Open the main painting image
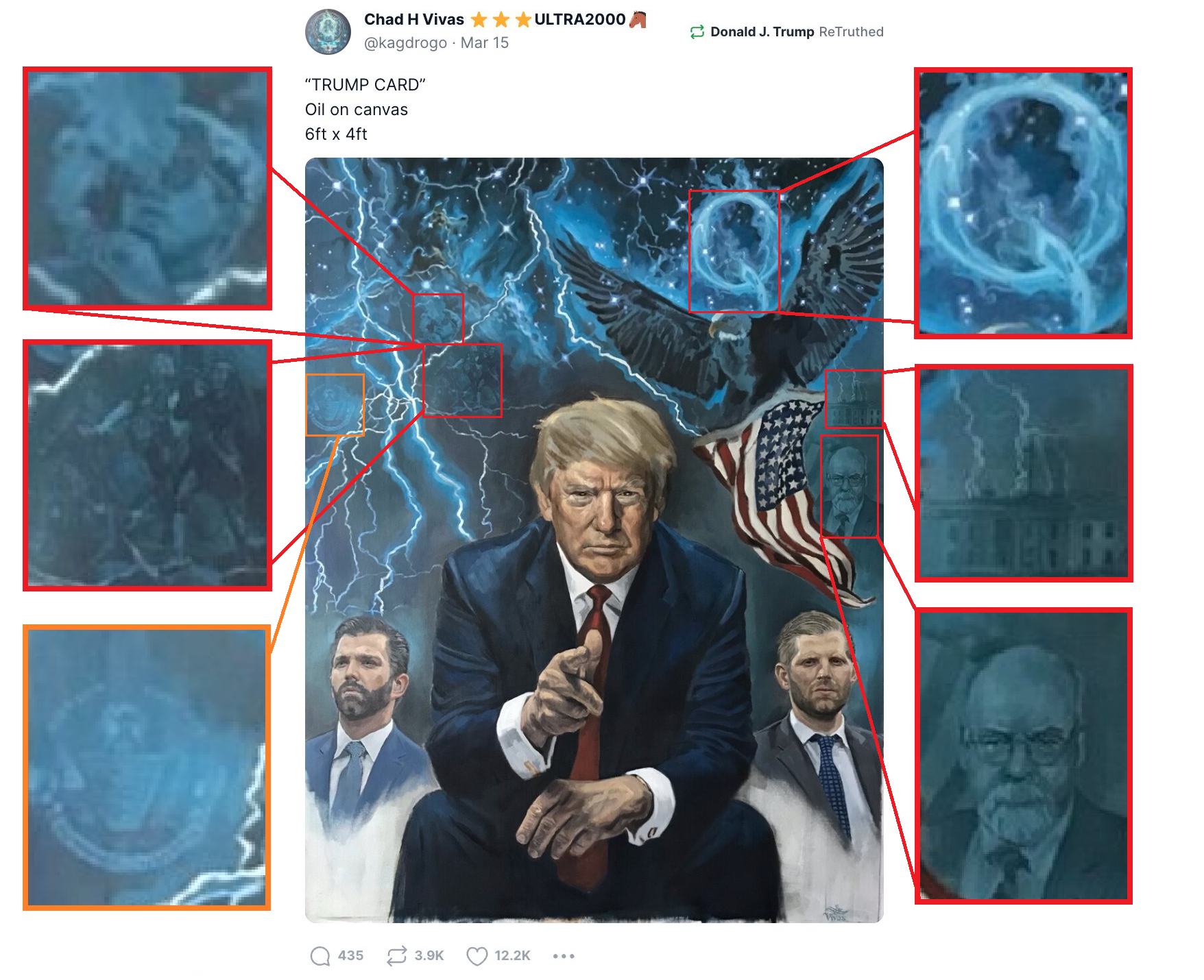 point(594,540)
